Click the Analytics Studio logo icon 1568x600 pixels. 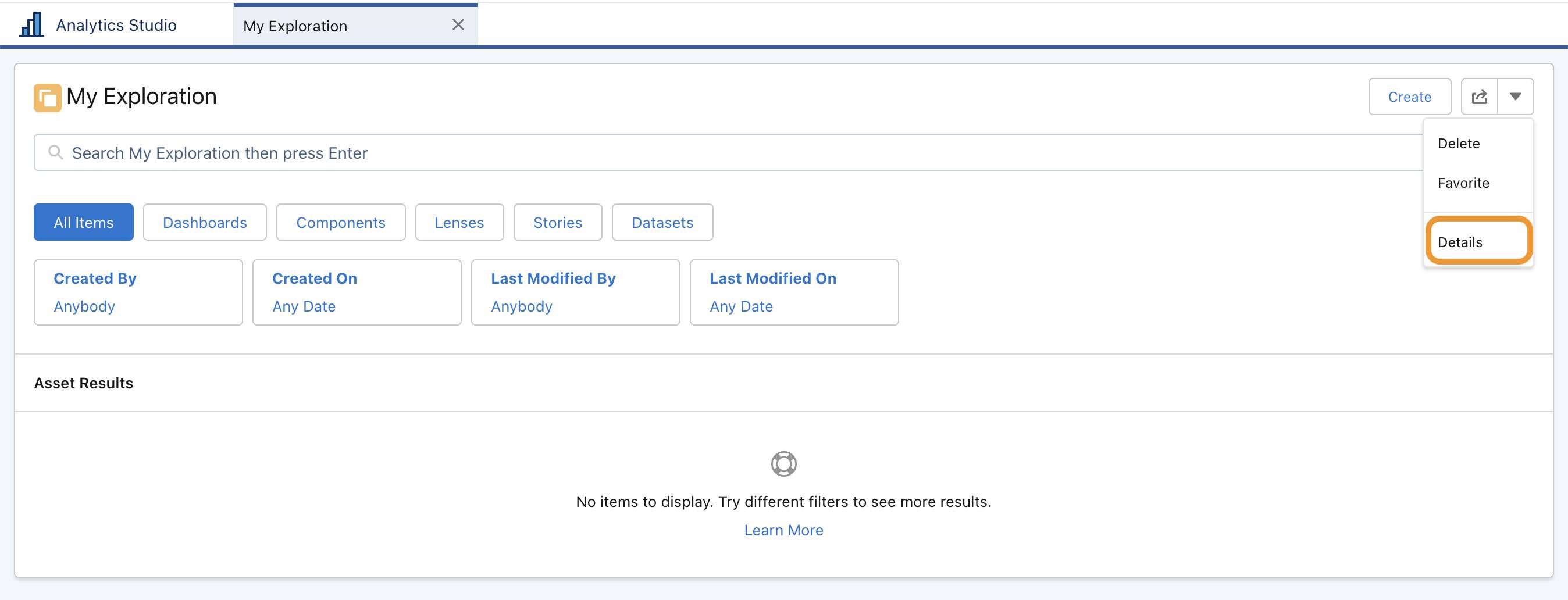pyautogui.click(x=30, y=24)
